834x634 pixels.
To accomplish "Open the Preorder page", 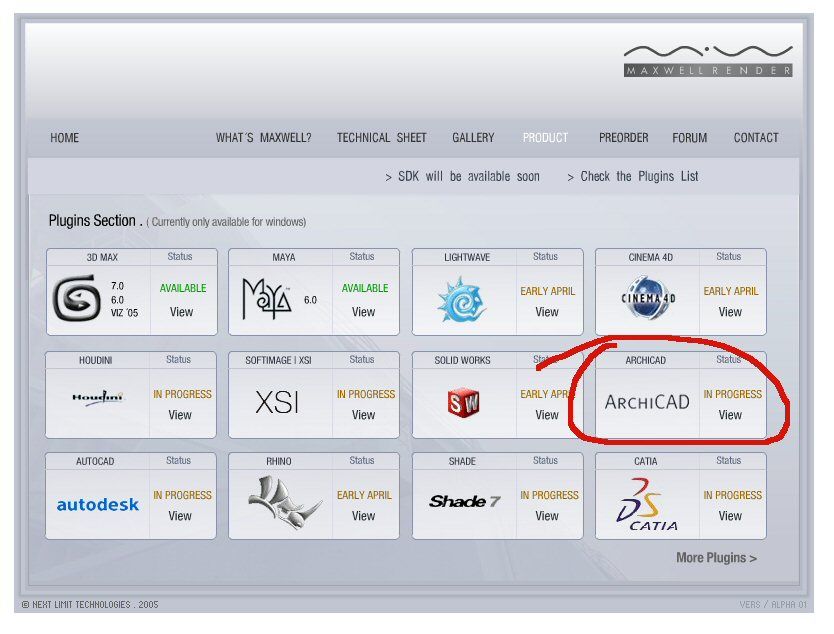I will click(623, 138).
